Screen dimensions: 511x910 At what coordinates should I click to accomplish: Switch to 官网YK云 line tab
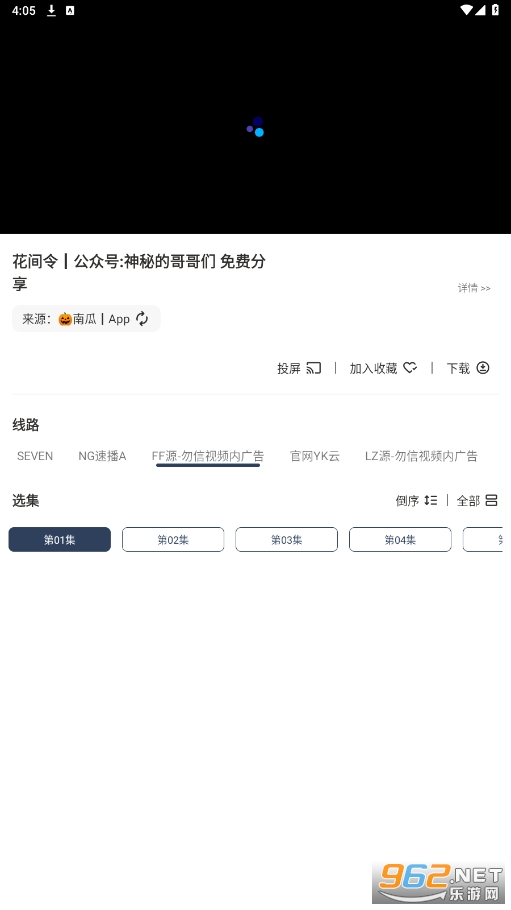pos(315,456)
